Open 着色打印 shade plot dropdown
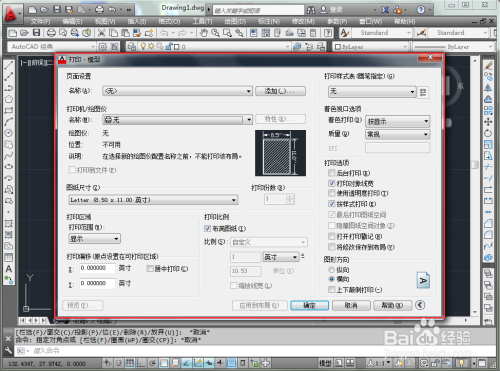500x371 pixels. click(397, 121)
